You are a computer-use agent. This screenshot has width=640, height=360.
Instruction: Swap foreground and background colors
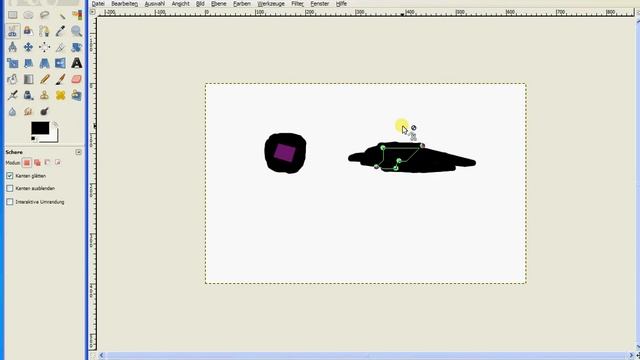(55, 124)
